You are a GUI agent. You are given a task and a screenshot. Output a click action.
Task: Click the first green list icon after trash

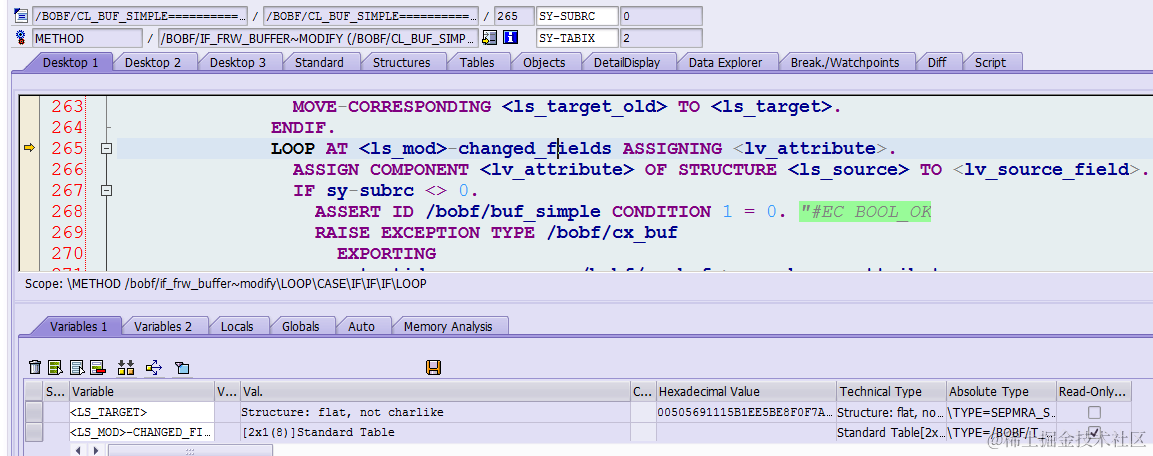55,367
